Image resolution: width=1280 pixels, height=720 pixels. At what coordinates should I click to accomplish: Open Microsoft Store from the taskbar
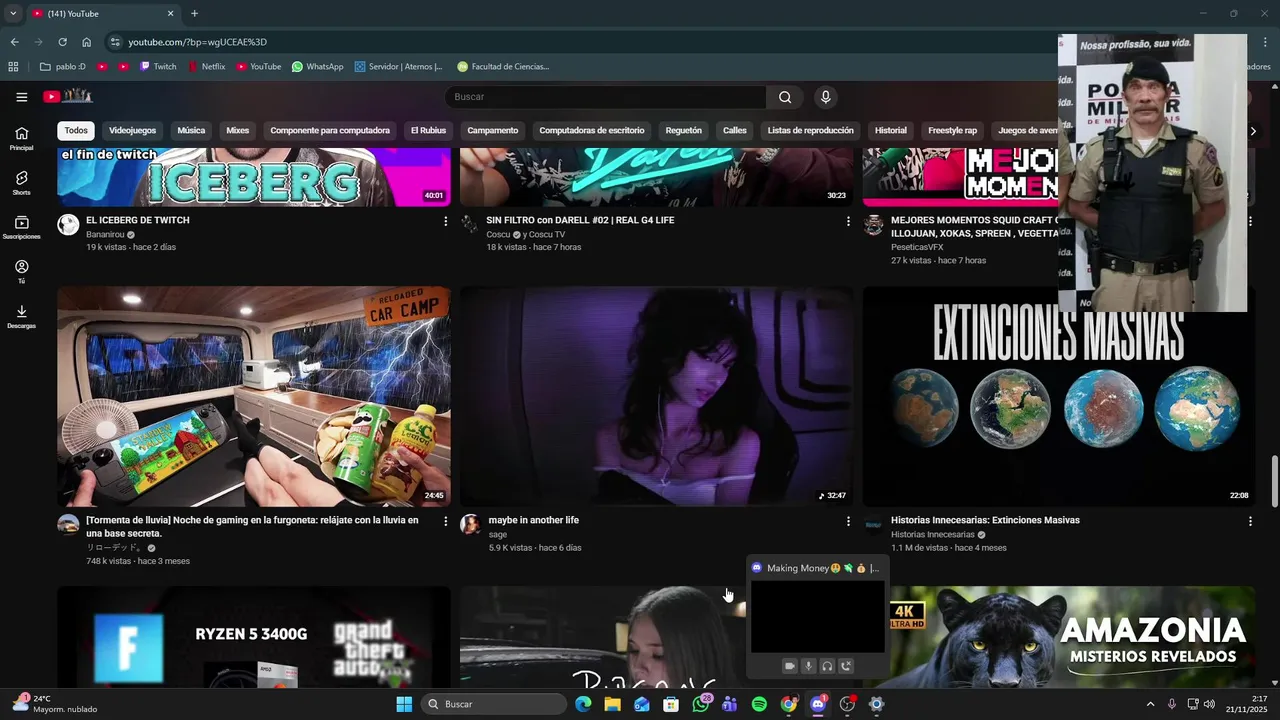[x=671, y=704]
